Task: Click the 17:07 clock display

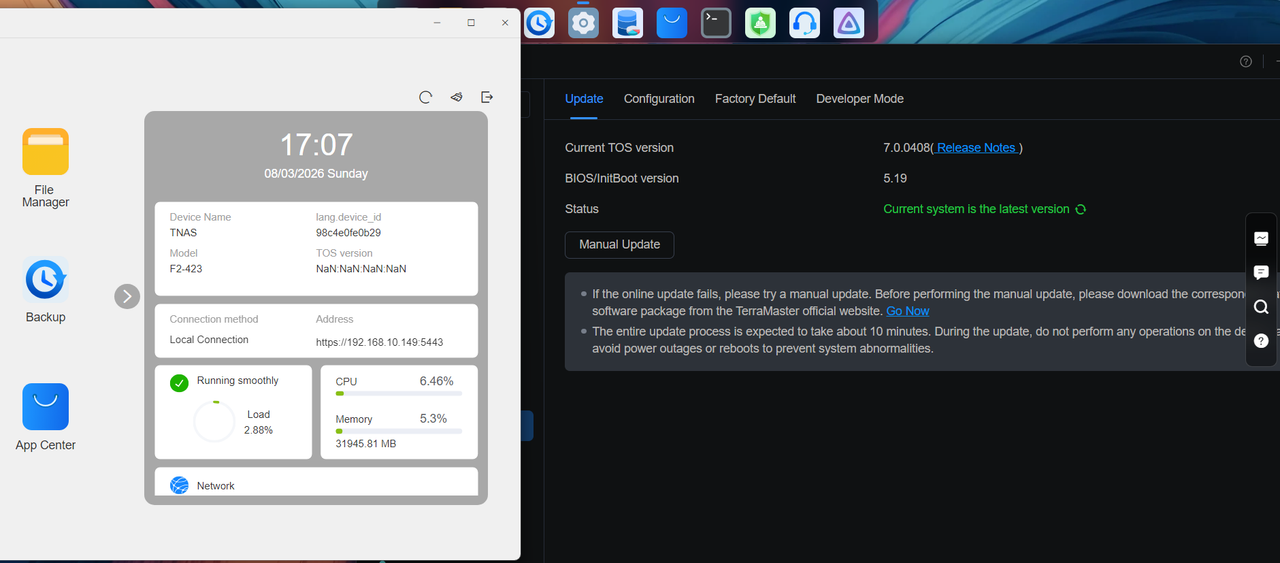Action: pyautogui.click(x=316, y=145)
